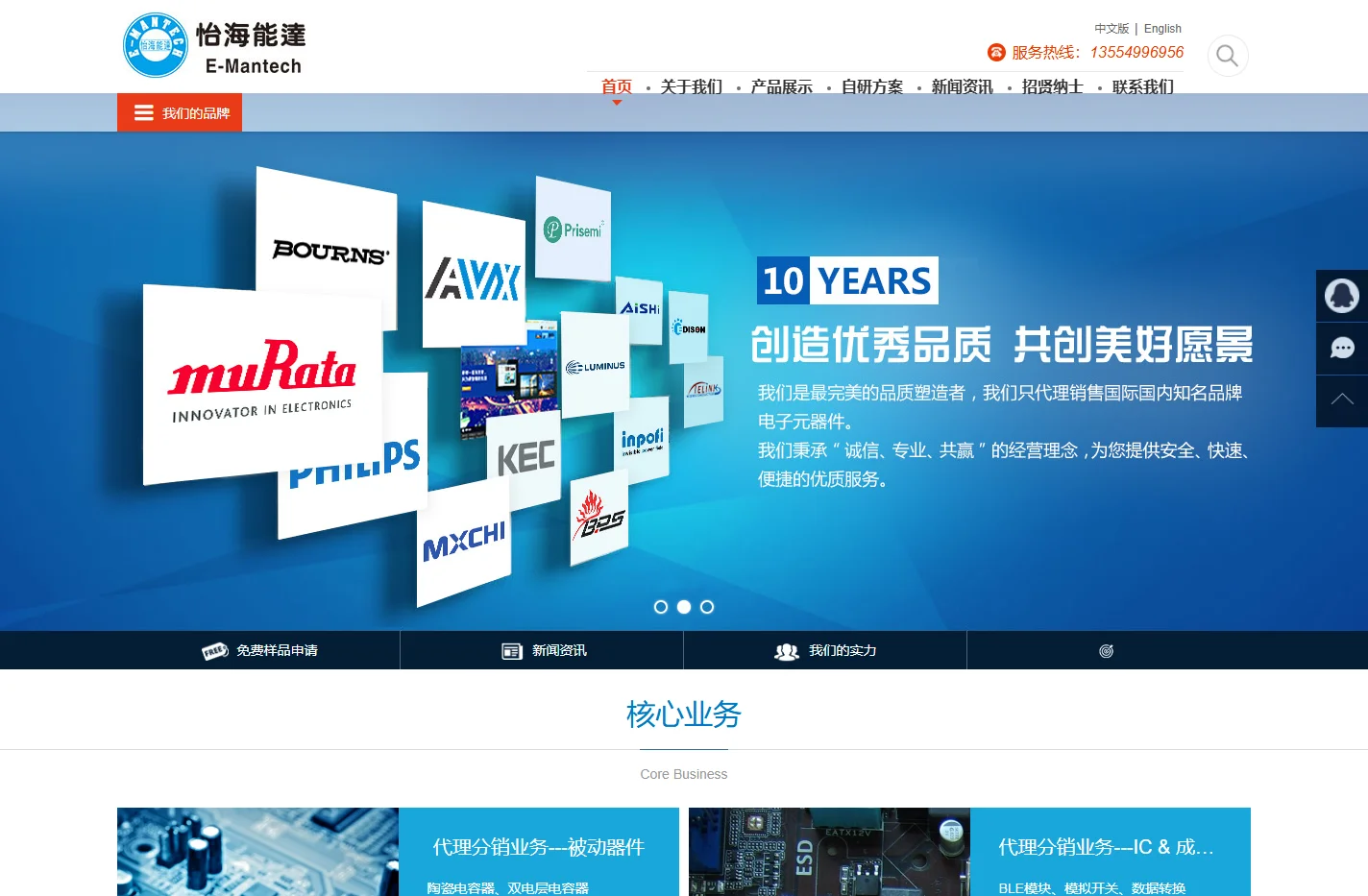Click the E-Mantech company logo
The height and width of the screenshot is (896, 1368).
214,45
